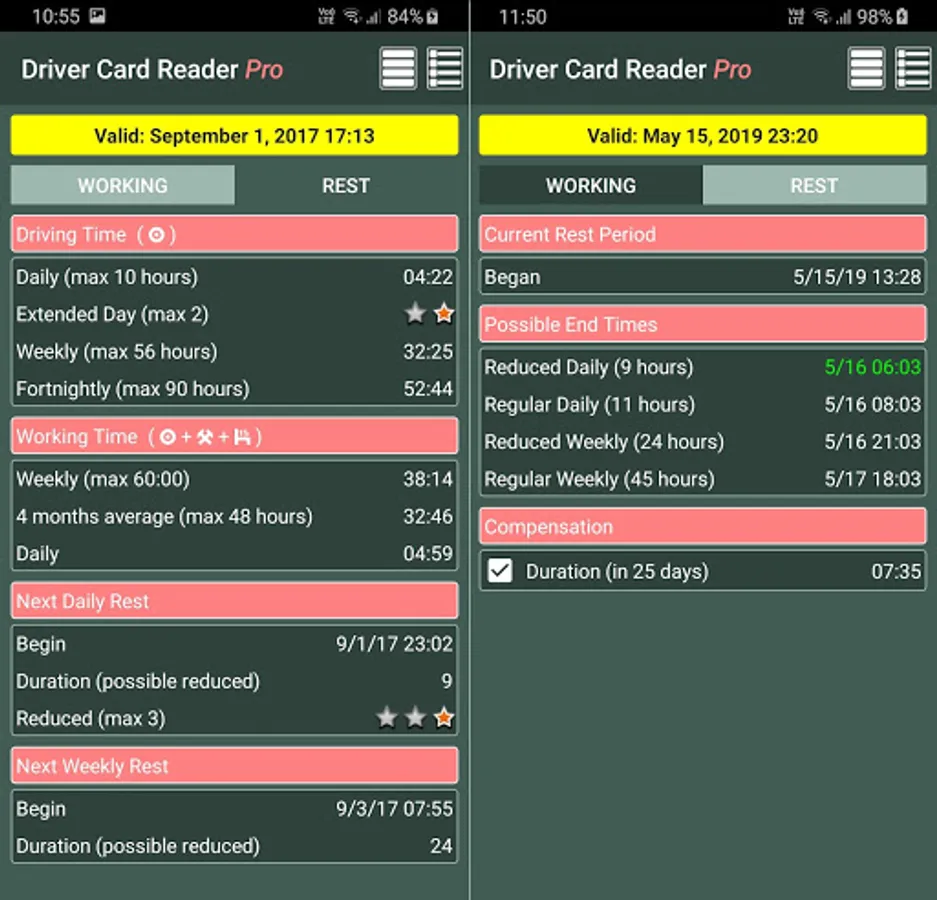Tap Regular Daily (11 hours) row

[703, 404]
